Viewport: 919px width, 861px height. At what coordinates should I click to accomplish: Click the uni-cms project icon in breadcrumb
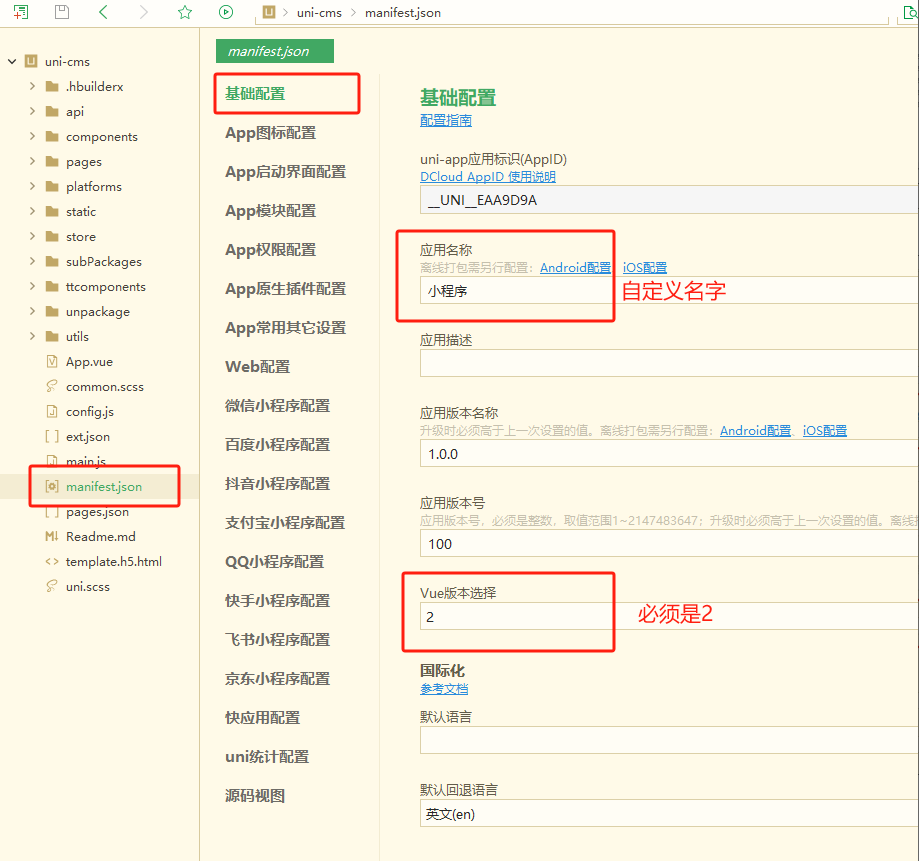click(x=268, y=12)
